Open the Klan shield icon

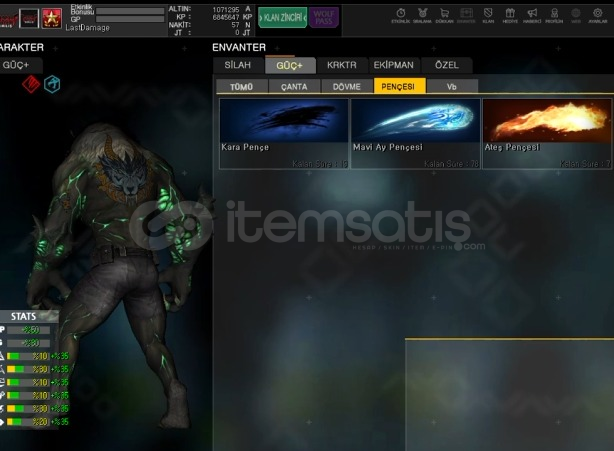coord(488,16)
